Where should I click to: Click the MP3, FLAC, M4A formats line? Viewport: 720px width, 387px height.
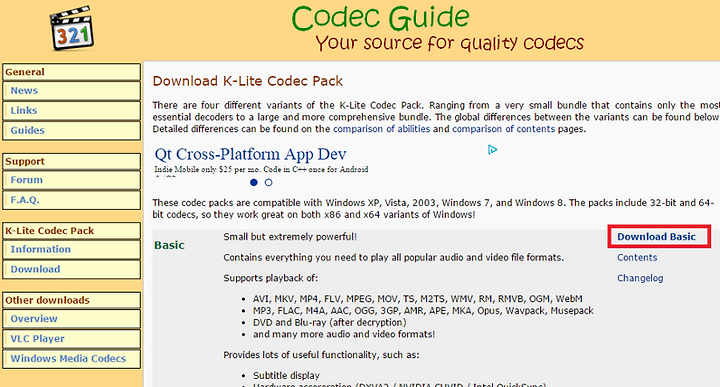coord(423,311)
